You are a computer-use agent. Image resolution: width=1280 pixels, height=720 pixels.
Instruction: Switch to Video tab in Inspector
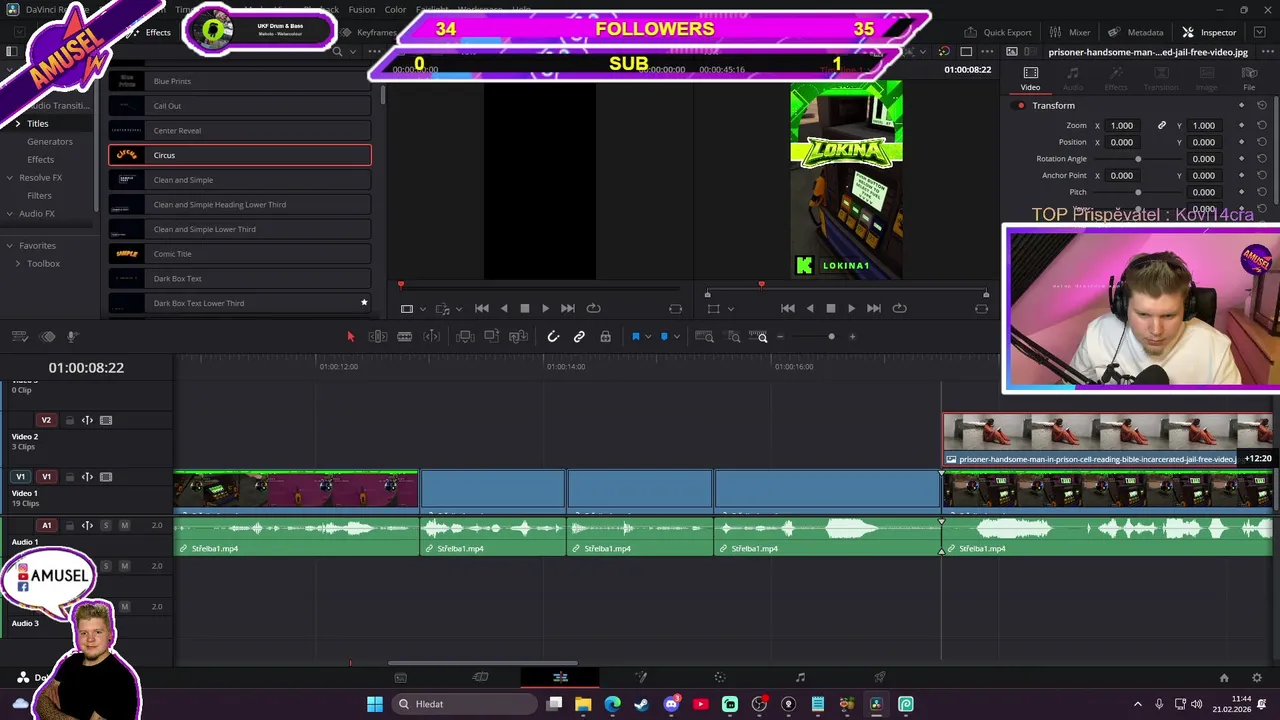pyautogui.click(x=1030, y=79)
